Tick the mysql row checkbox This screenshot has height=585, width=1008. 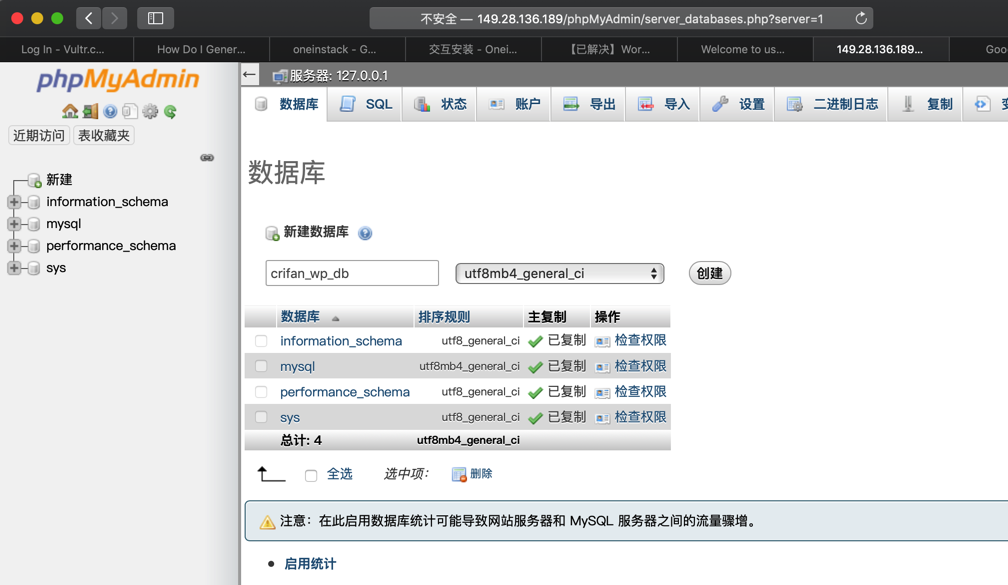click(x=260, y=366)
